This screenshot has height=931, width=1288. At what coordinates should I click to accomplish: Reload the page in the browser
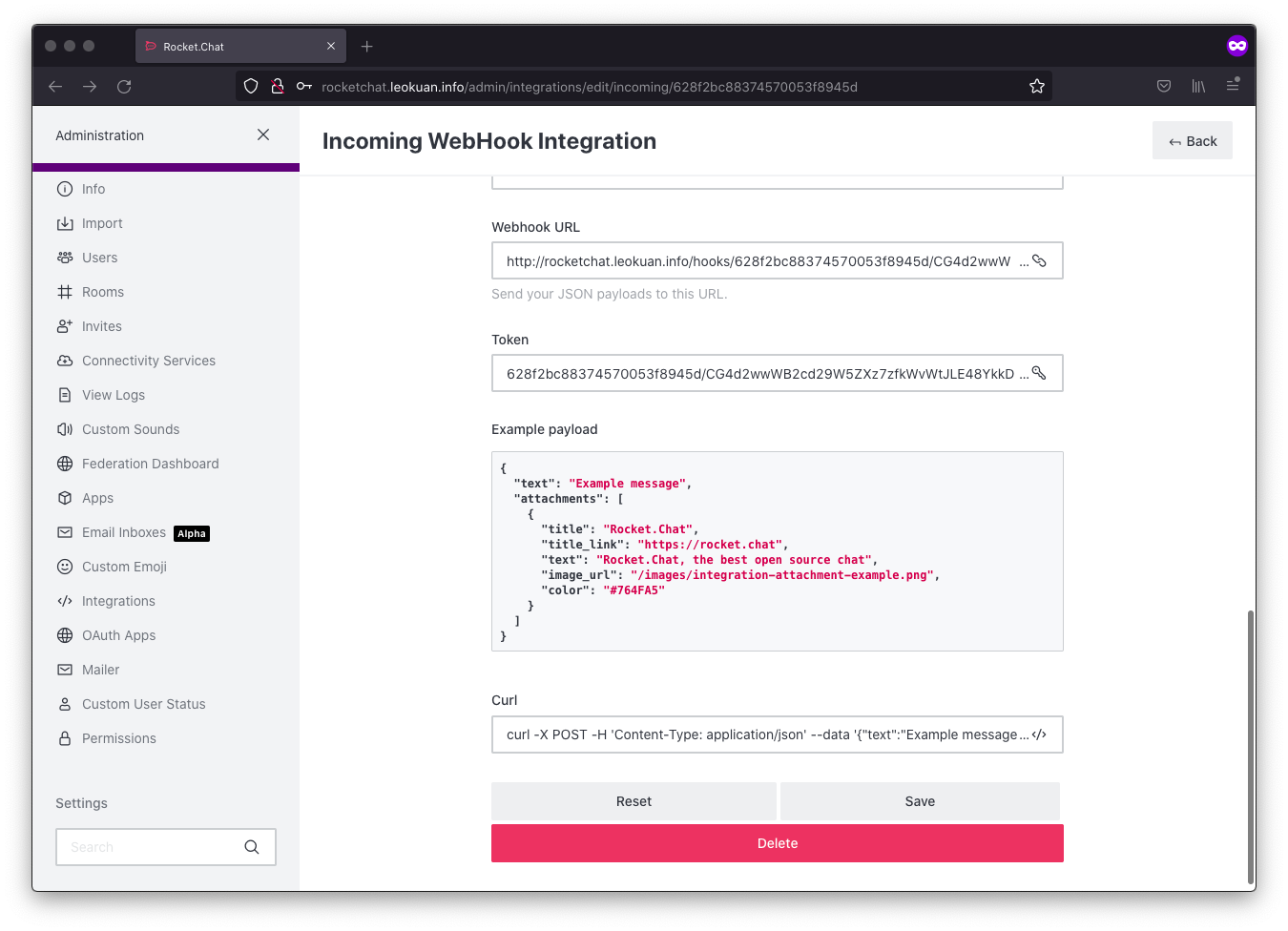[124, 87]
